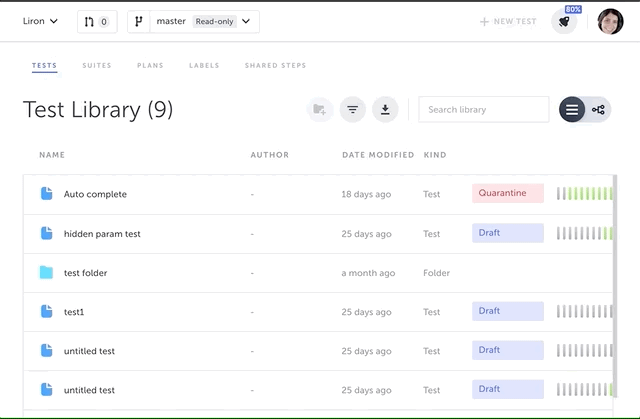640x419 pixels.
Task: Open the user profile avatar
Action: [x=610, y=21]
